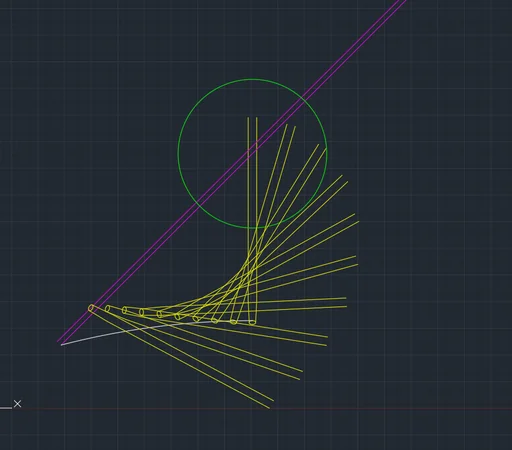This screenshot has width=512, height=450.
Task: Click the lower end of the bottommost yellow line
Action: pos(269,408)
